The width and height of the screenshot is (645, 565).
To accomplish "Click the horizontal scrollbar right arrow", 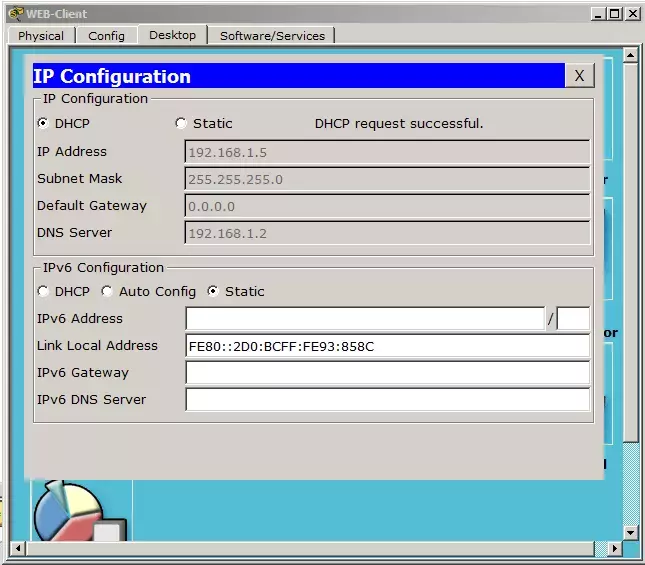I will tap(615, 548).
